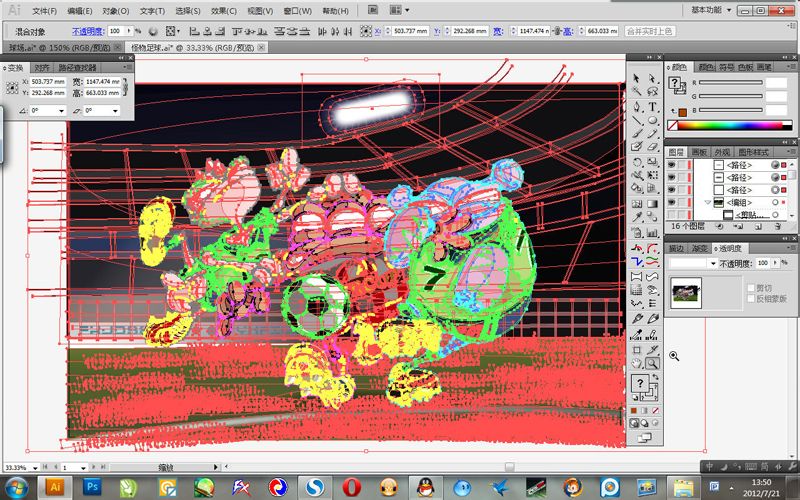The width and height of the screenshot is (800, 500).
Task: Select the Lasso tool
Action: (652, 91)
